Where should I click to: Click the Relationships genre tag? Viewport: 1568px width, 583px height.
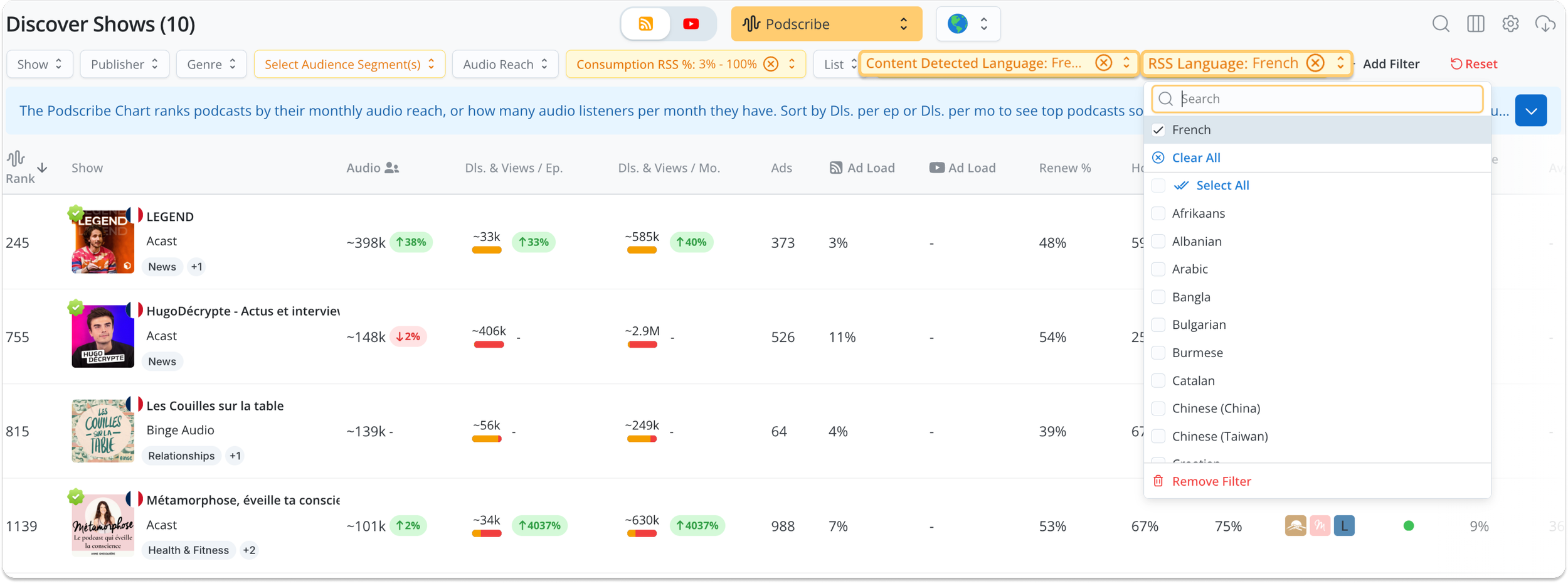(x=181, y=456)
